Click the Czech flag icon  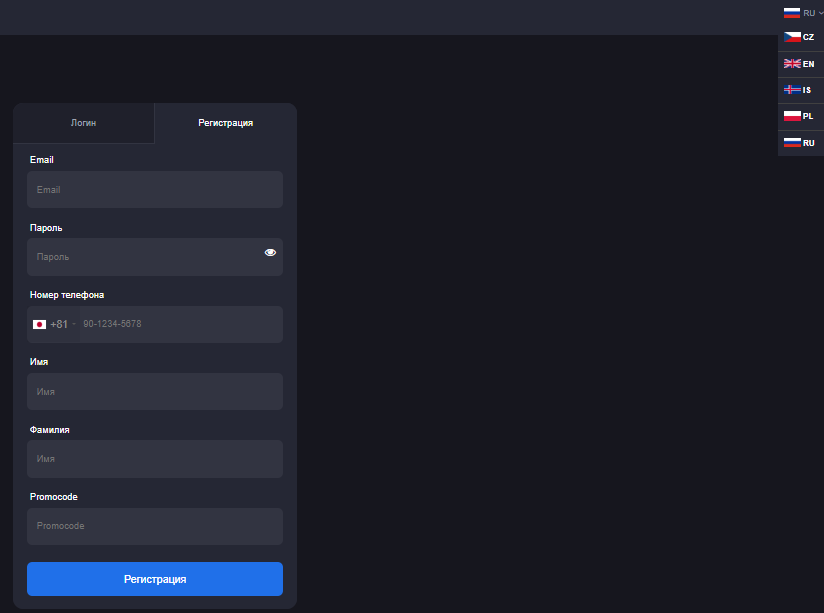click(792, 37)
